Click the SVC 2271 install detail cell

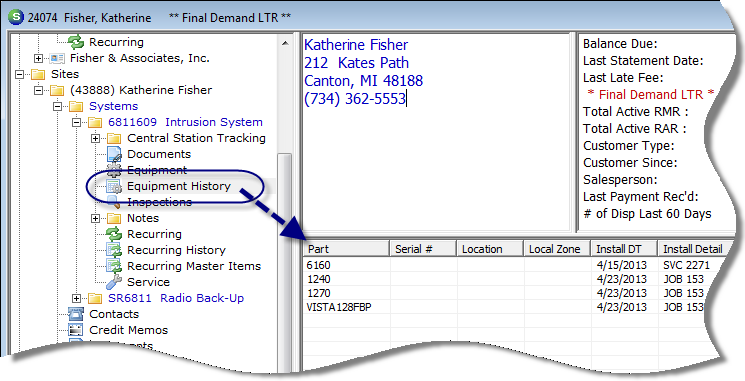point(687,265)
